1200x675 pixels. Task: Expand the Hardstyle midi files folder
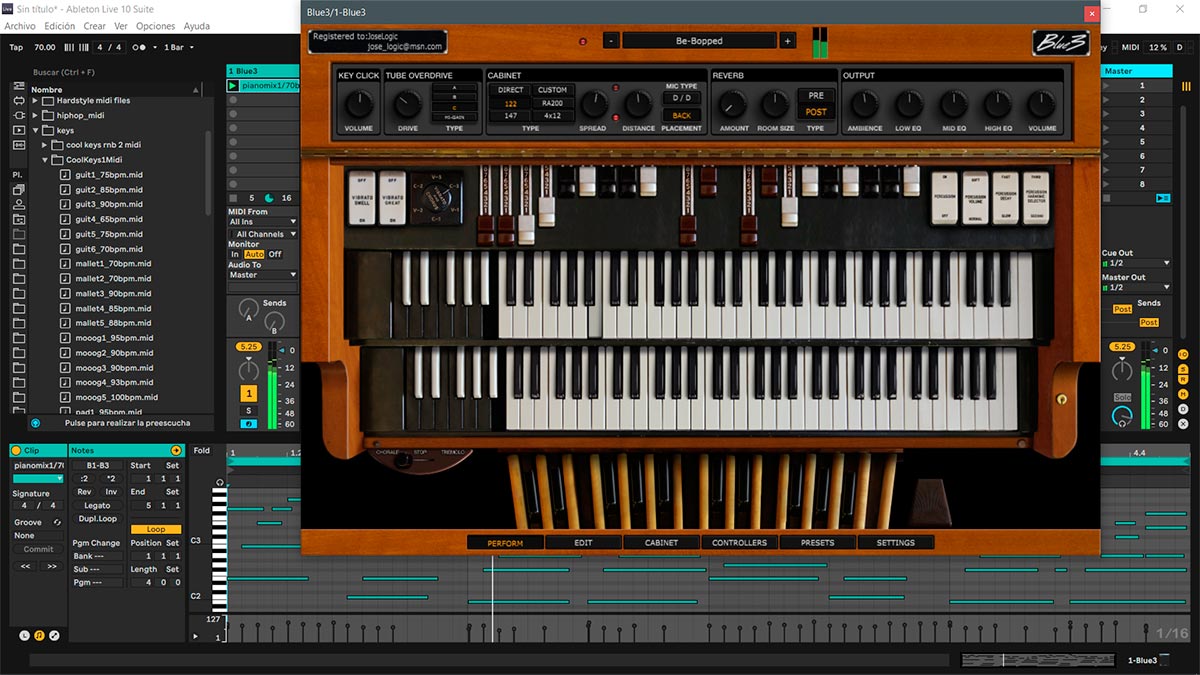coord(36,101)
